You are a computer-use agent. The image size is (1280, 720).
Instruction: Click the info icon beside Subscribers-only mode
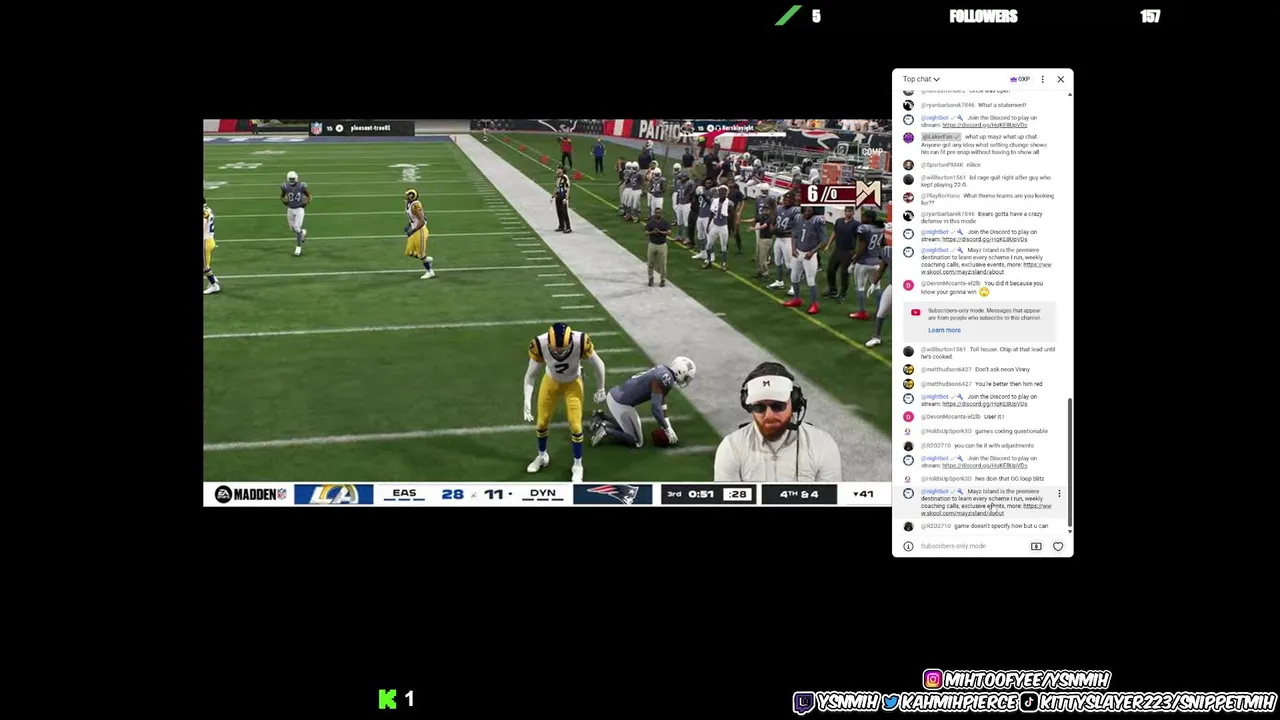908,546
